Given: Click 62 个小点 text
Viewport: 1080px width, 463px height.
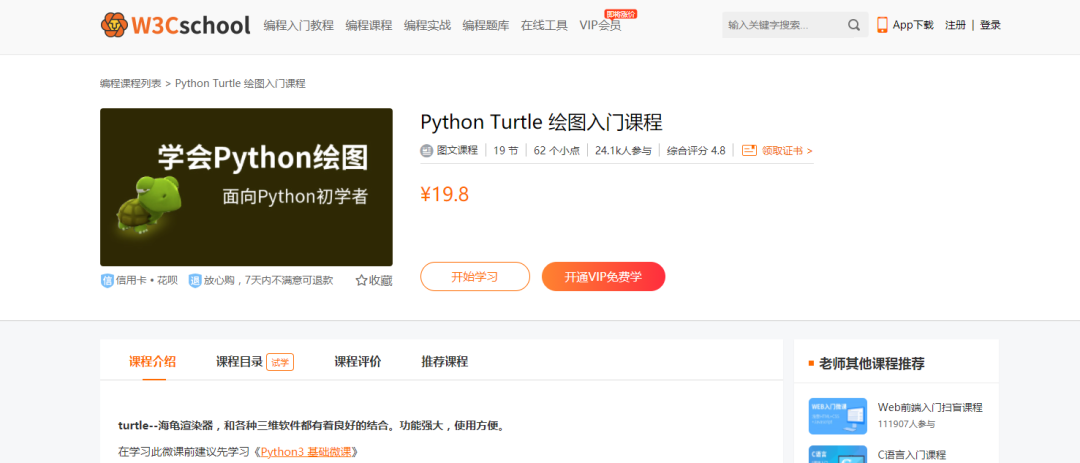Looking at the screenshot, I should pos(557,150).
